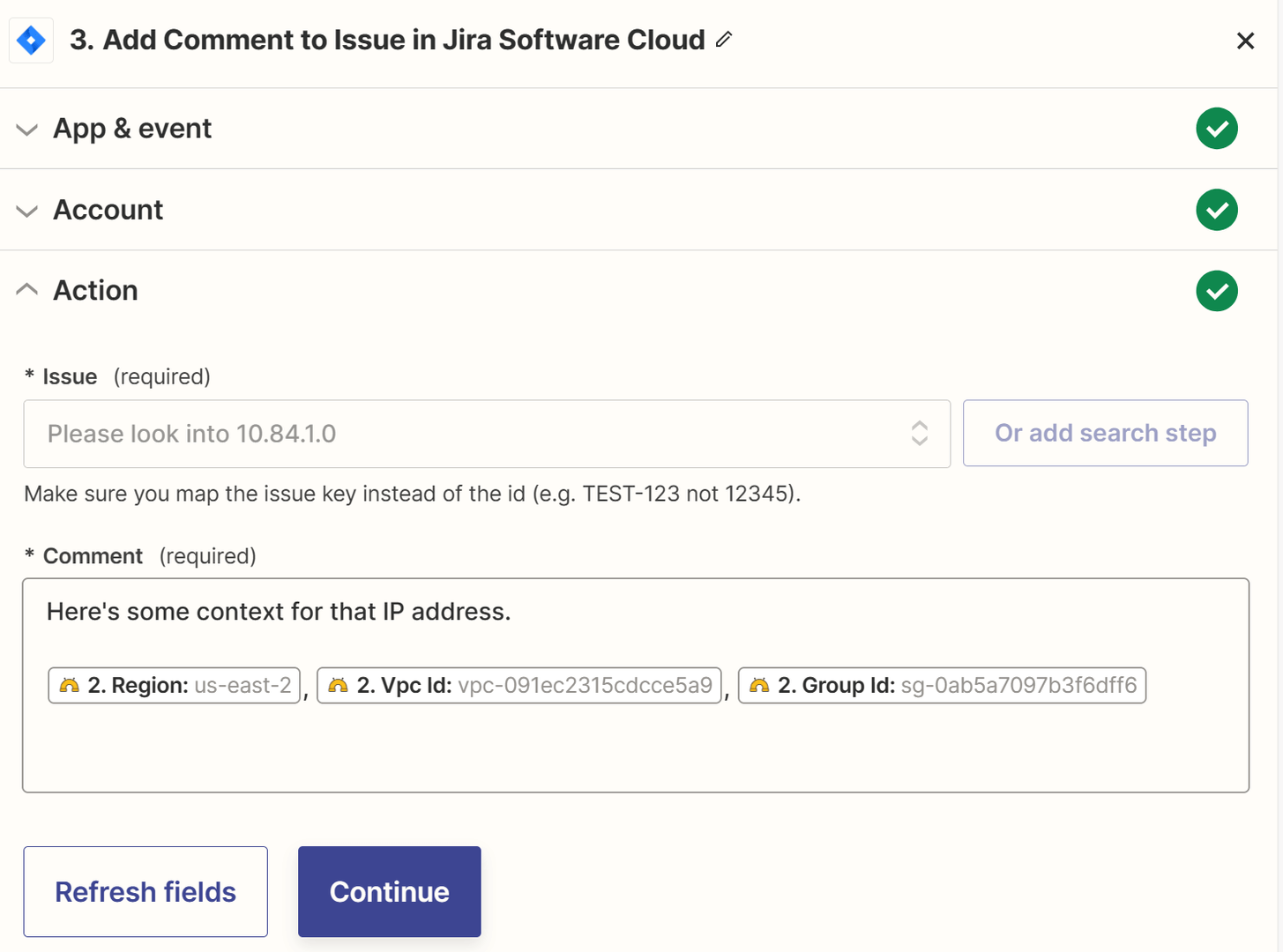
Task: Click the step title text
Action: tap(388, 40)
